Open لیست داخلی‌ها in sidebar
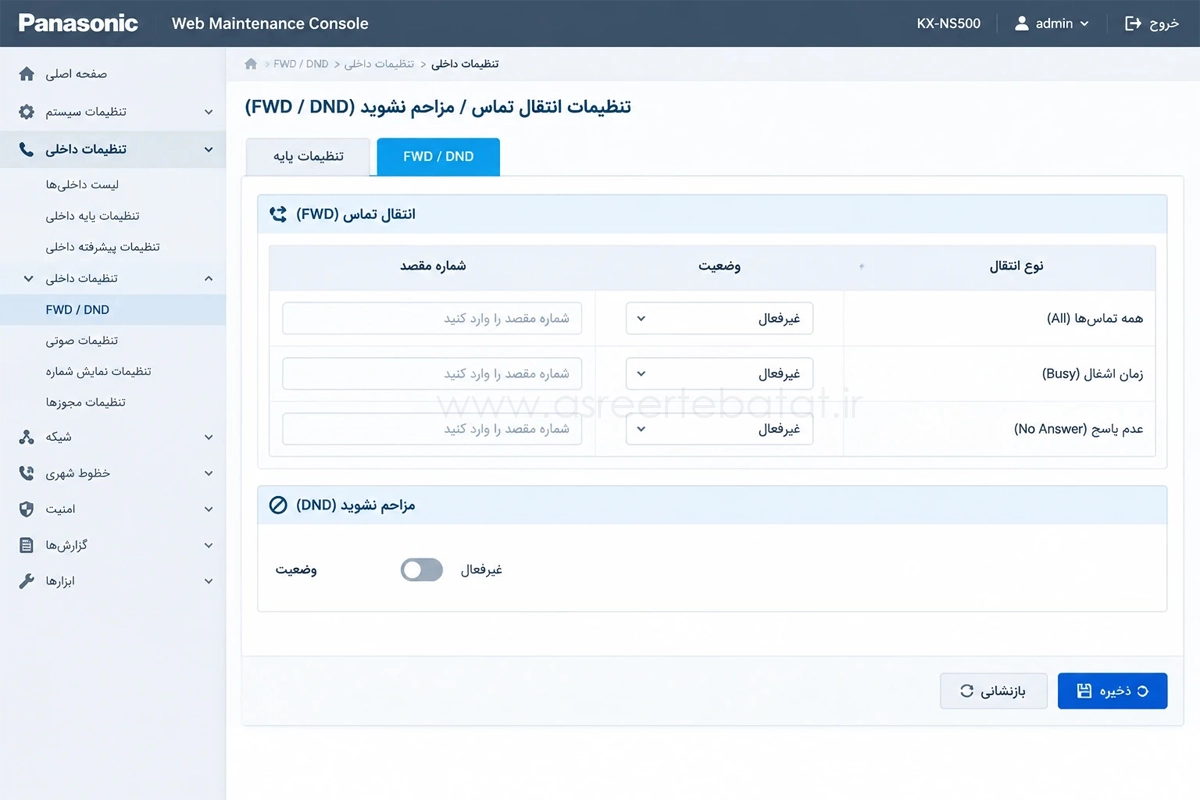 coord(83,185)
